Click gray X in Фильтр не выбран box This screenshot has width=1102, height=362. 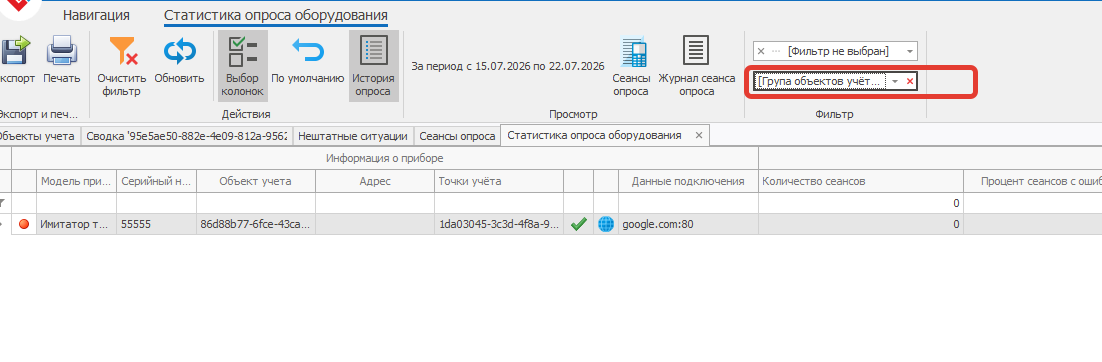760,51
